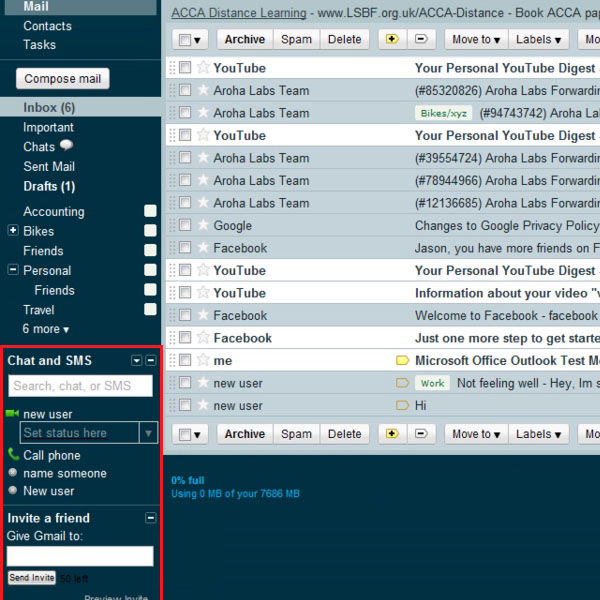Expand the '6 more' labels list

point(46,329)
